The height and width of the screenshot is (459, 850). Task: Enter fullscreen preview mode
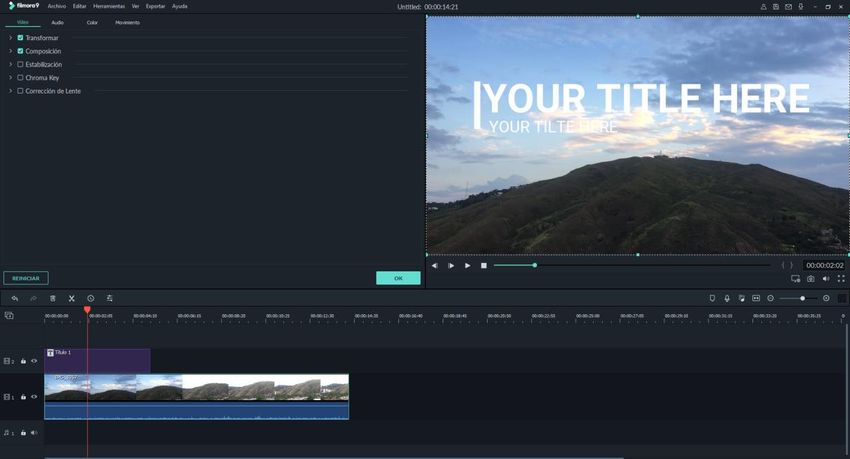[840, 279]
